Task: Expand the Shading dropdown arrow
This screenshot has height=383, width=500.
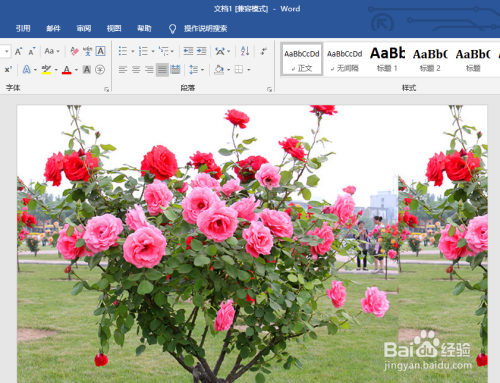Action: [228, 70]
